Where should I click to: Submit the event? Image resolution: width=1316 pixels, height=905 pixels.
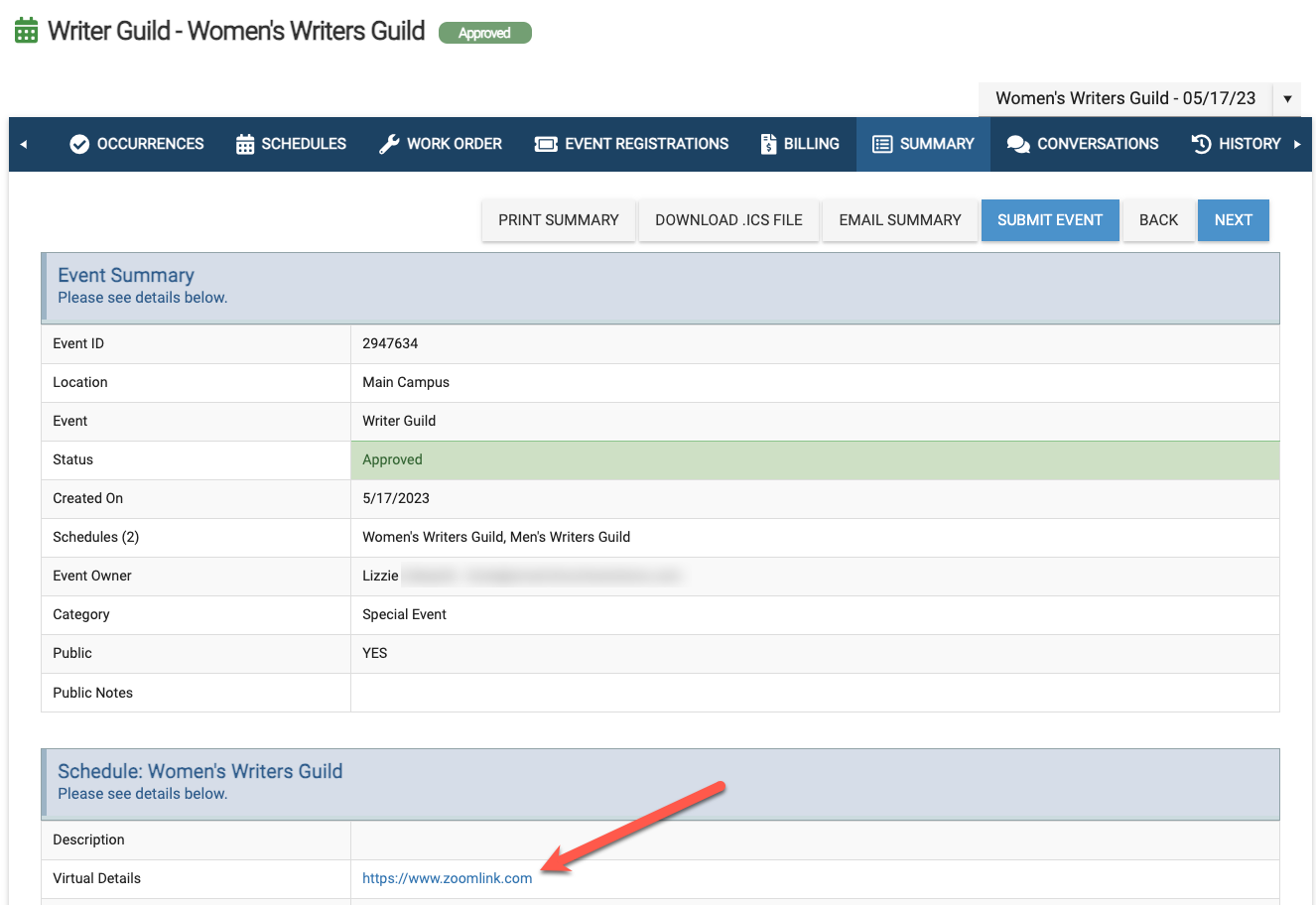pos(1049,220)
